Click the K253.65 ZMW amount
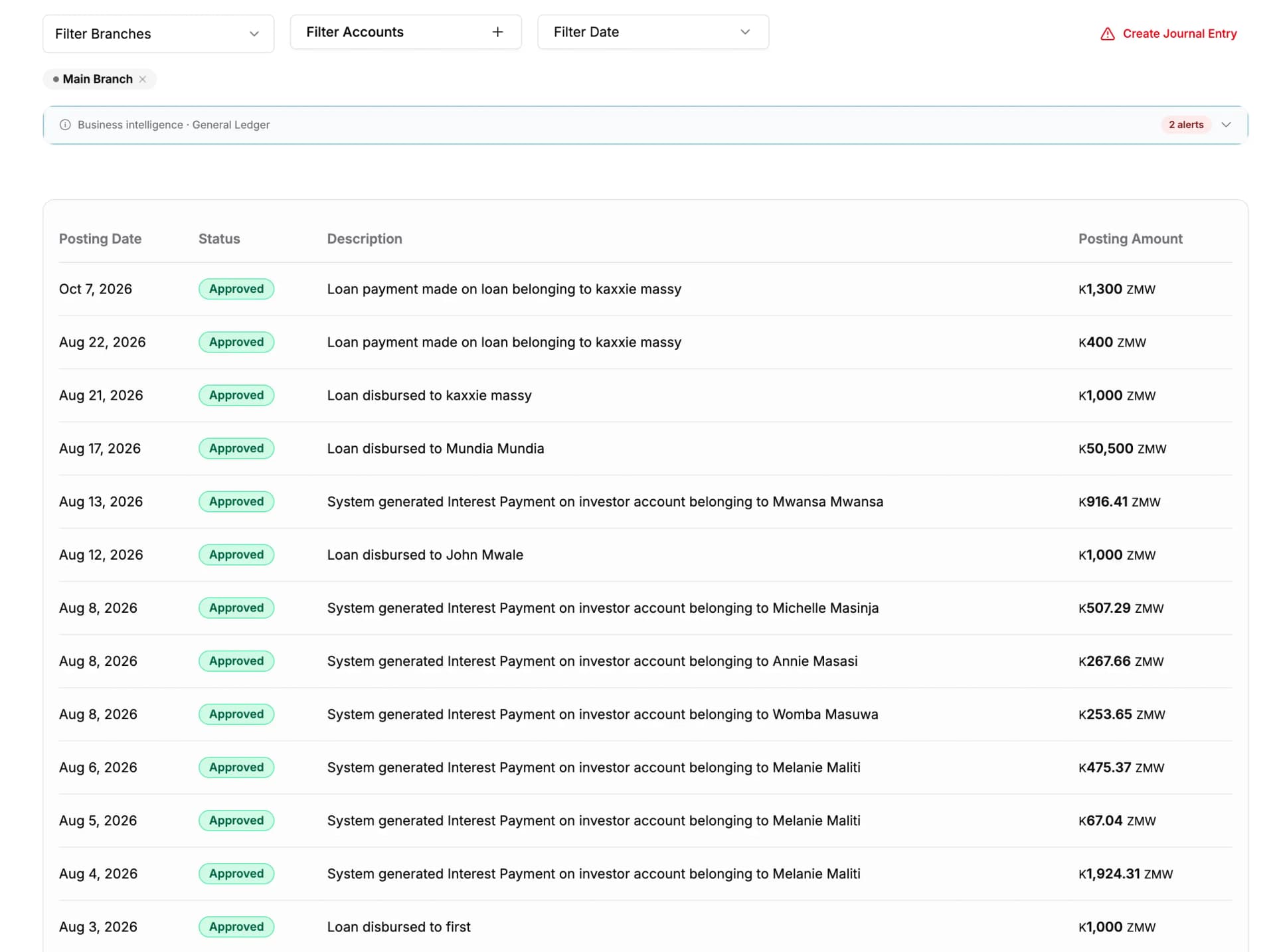The height and width of the screenshot is (952, 1275). point(1122,714)
